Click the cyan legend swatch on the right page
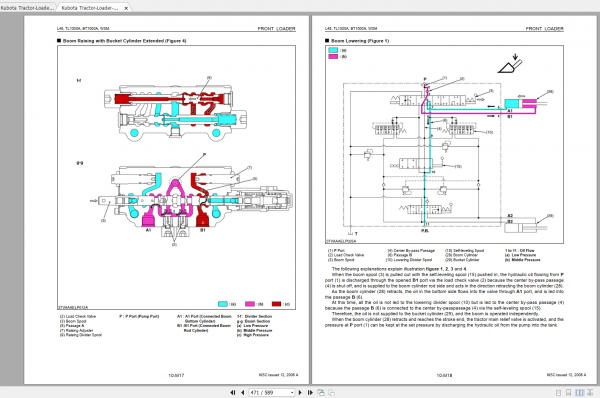This screenshot has width=600, height=398. click(x=333, y=50)
